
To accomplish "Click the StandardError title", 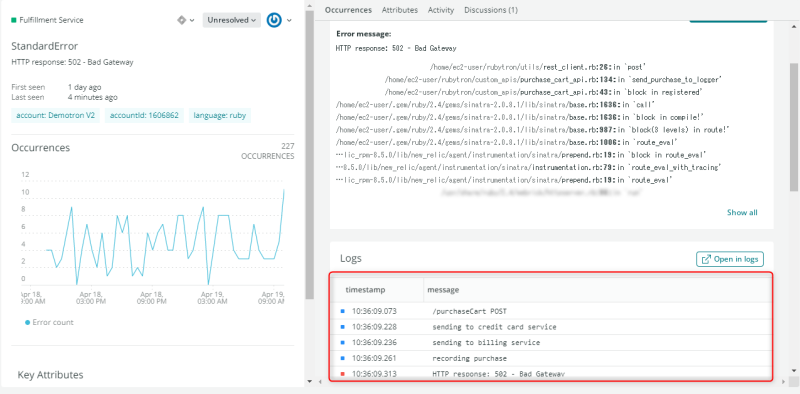I will (x=44, y=46).
